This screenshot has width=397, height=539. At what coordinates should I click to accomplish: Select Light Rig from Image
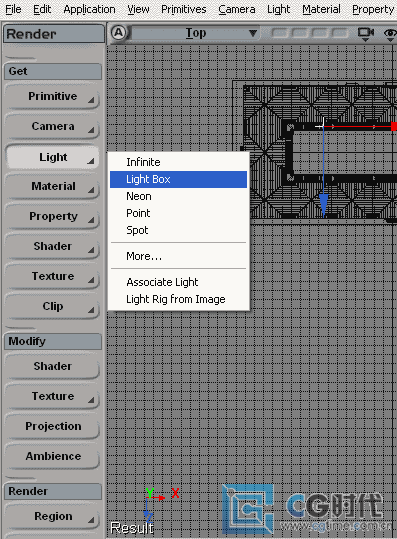pos(178,299)
